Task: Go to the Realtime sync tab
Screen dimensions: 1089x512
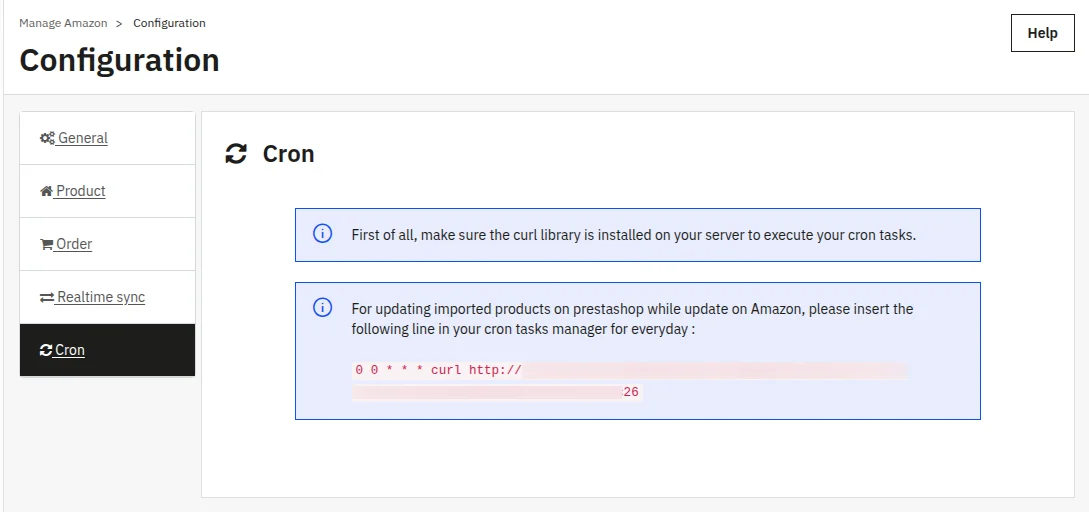Action: pyautogui.click(x=101, y=297)
